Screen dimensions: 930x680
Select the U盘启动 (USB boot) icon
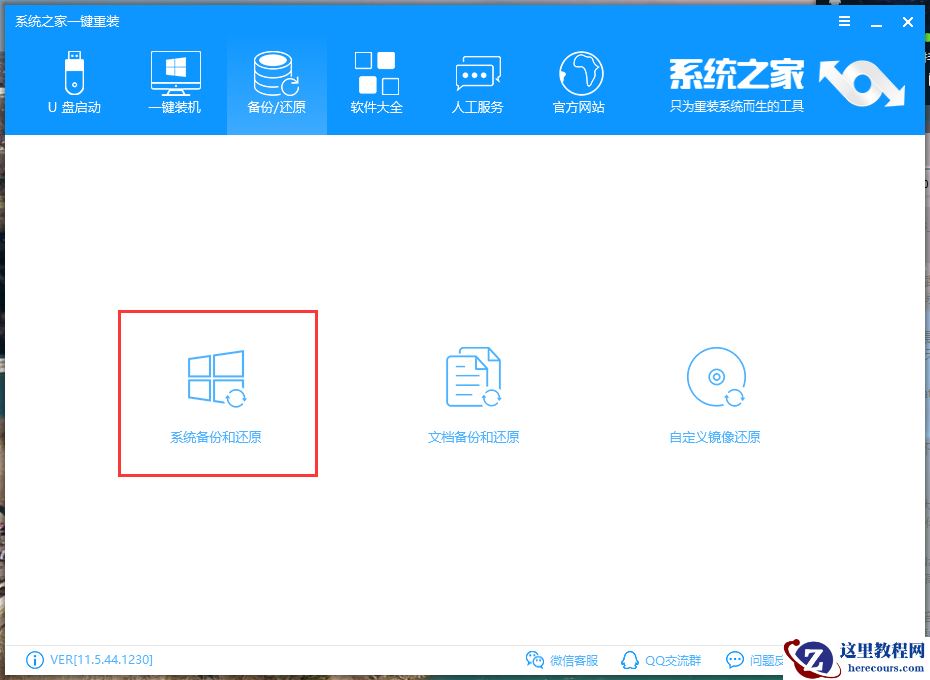(73, 80)
